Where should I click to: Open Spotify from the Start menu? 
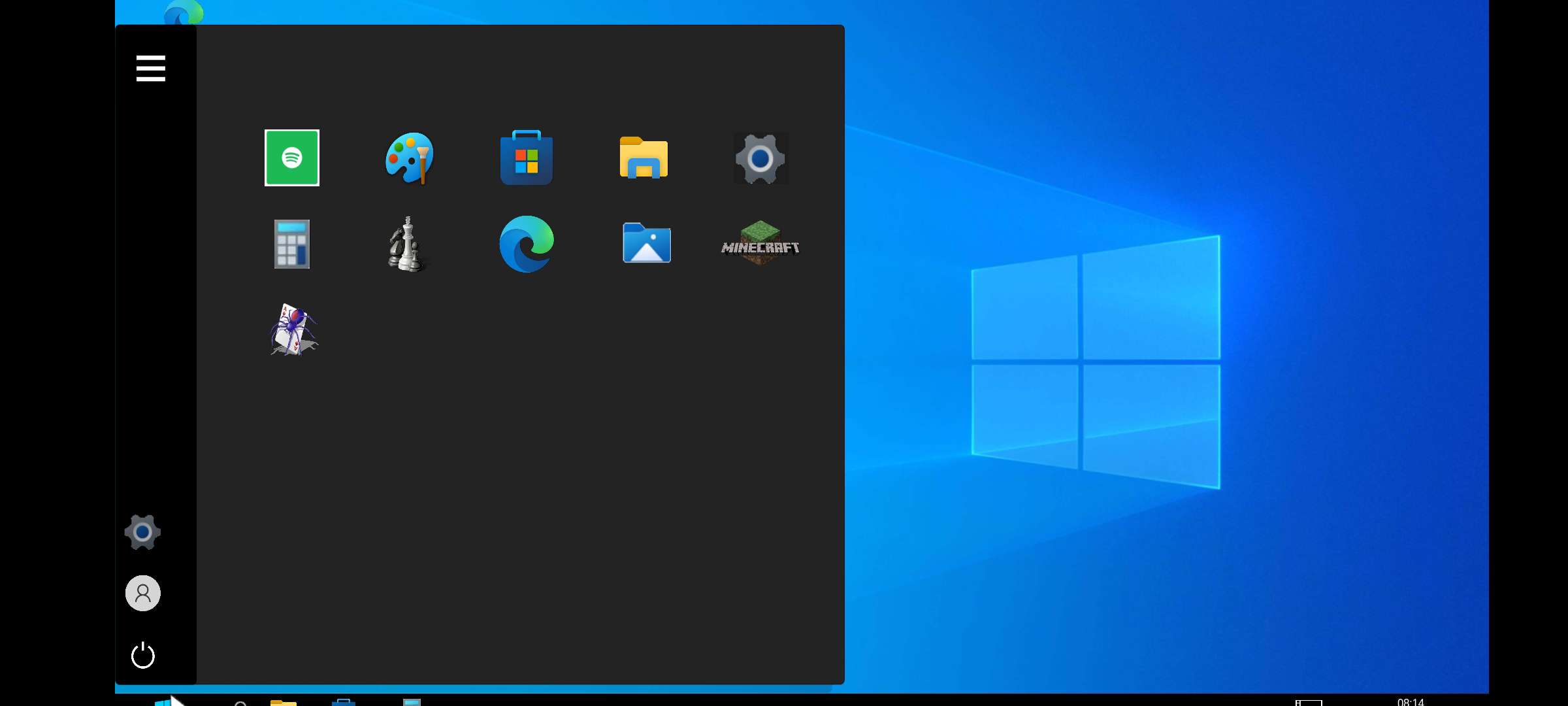coord(291,158)
